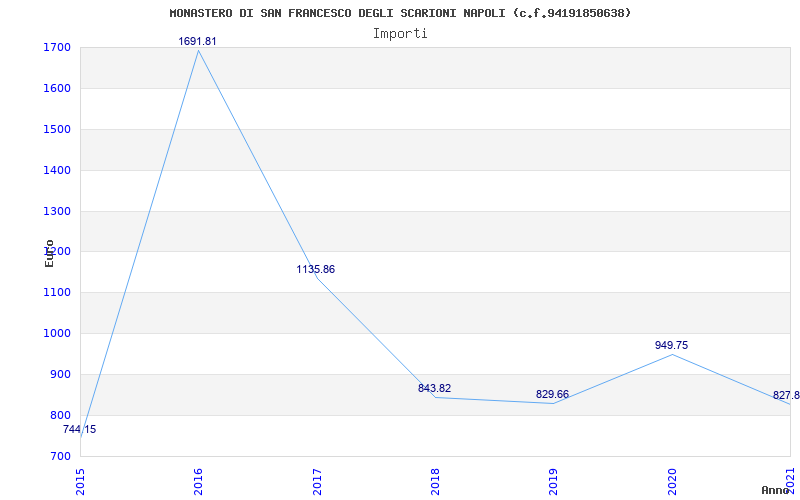
Task: Click the 2015 x-axis label
Action: (x=80, y=482)
